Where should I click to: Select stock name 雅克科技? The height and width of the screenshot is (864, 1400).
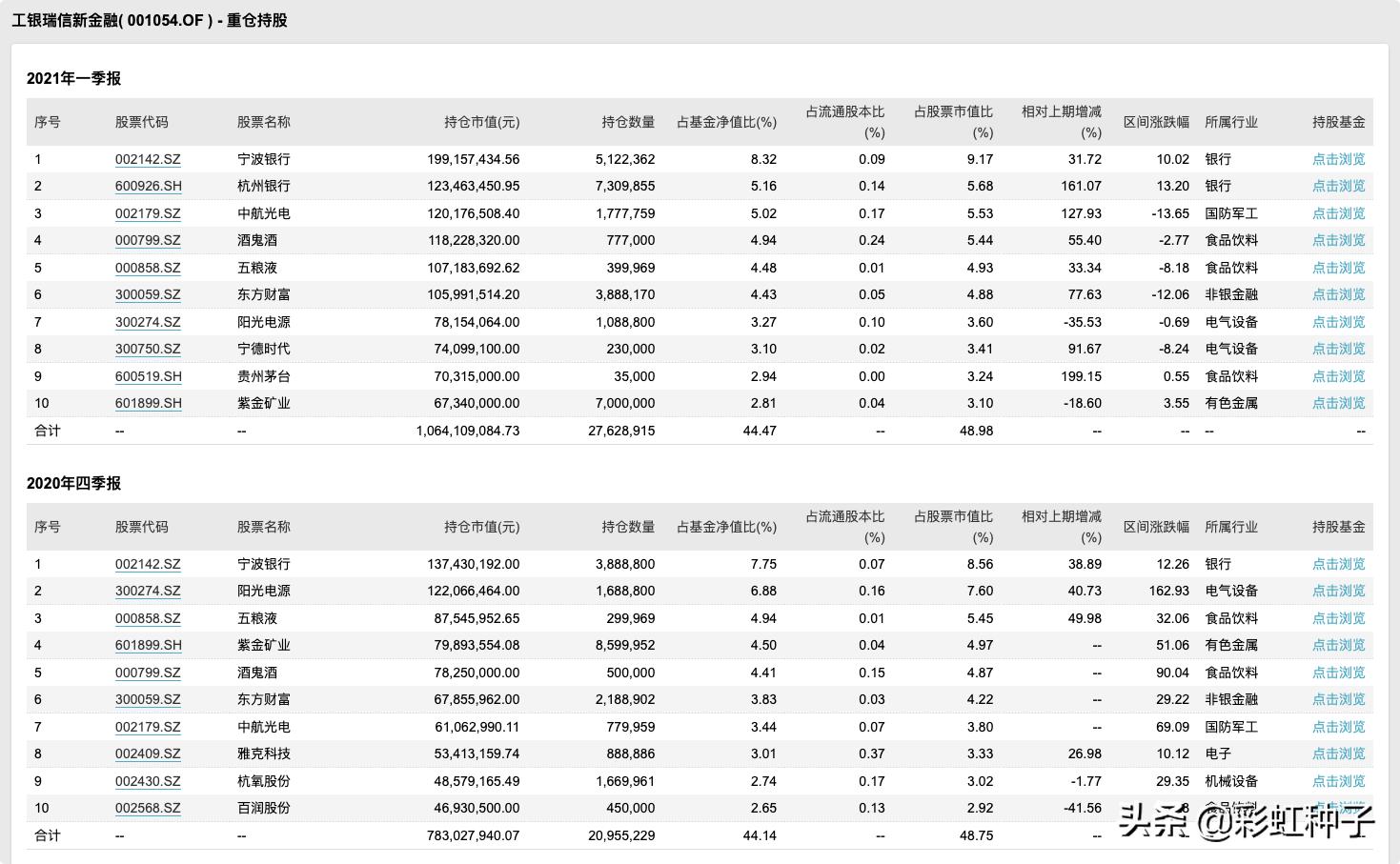click(x=264, y=753)
